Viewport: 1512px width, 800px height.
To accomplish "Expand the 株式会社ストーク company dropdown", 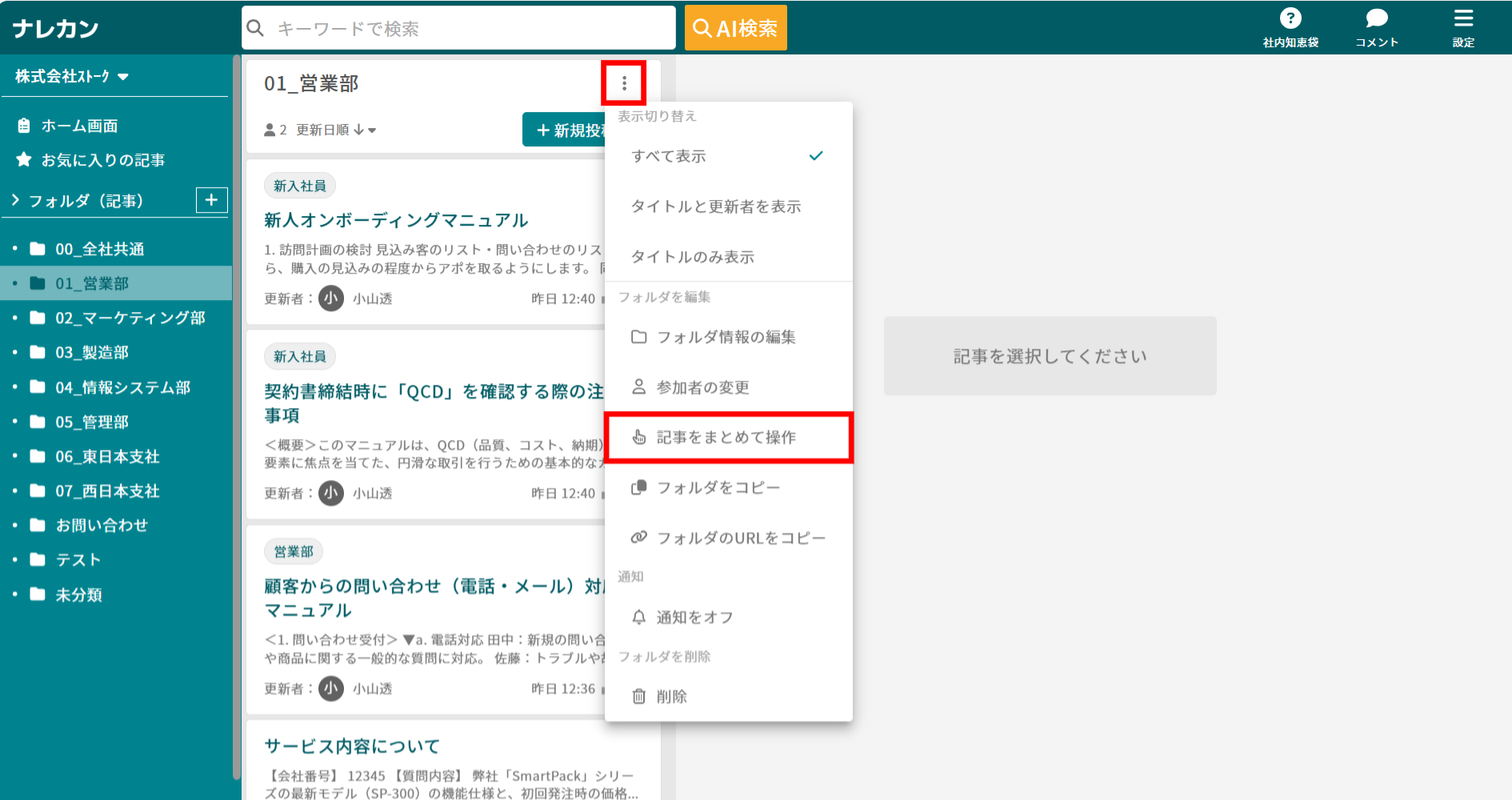I will tap(72, 75).
